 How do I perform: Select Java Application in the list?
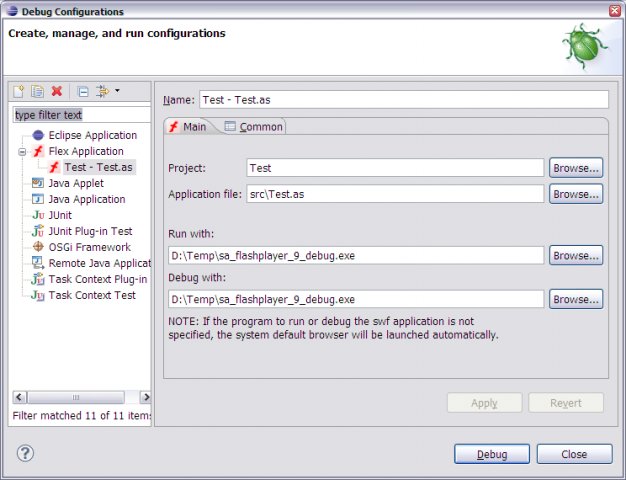click(x=87, y=199)
